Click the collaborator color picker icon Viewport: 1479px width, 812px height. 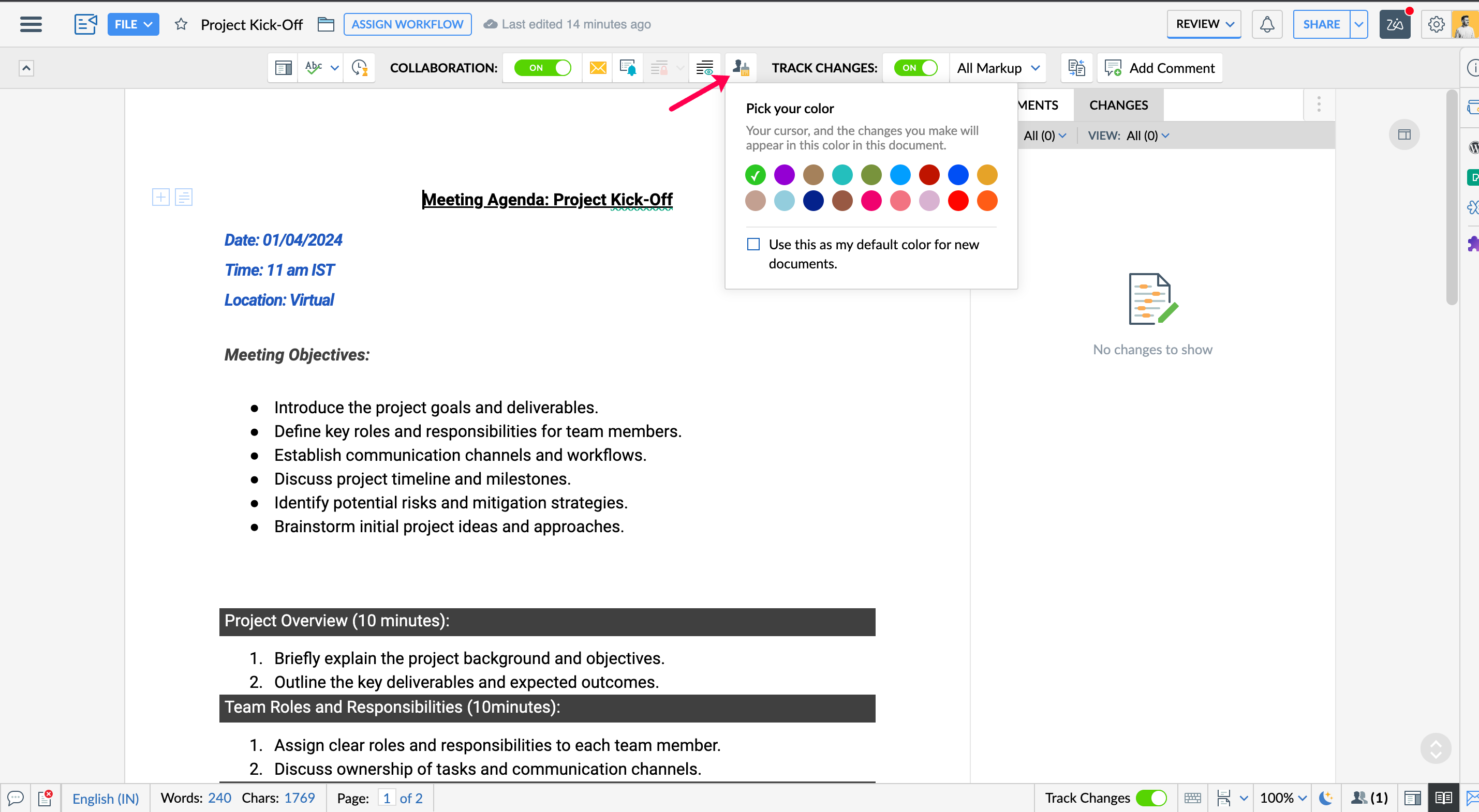click(741, 68)
